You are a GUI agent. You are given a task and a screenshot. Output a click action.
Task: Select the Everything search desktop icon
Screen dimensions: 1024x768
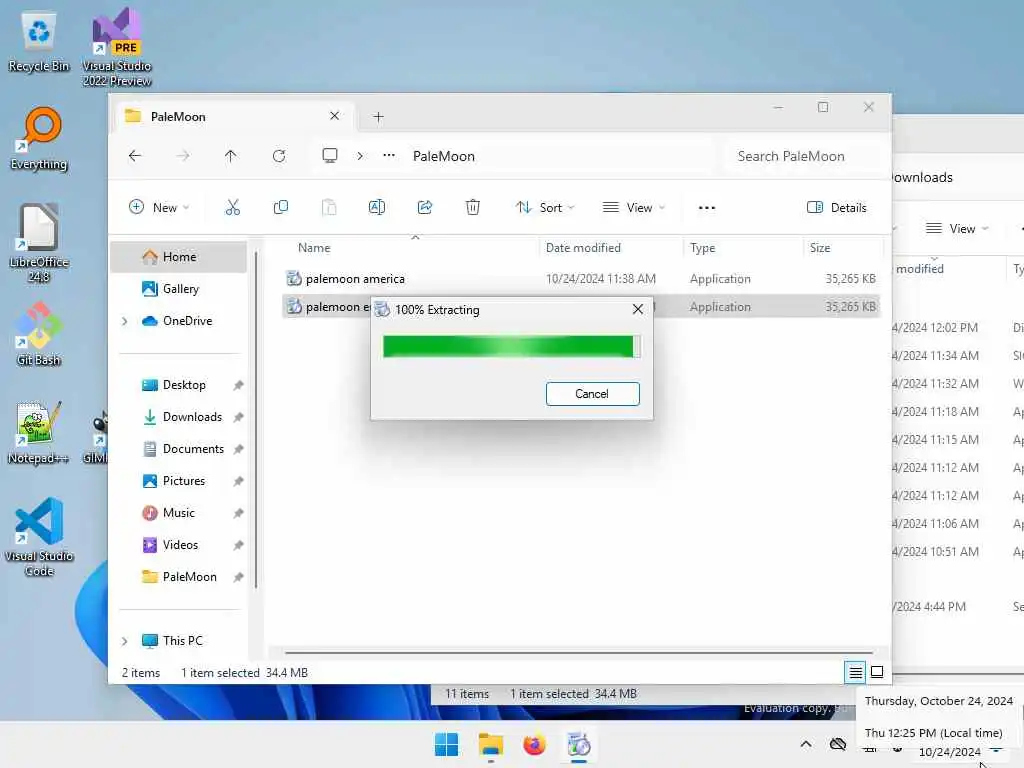(x=39, y=138)
